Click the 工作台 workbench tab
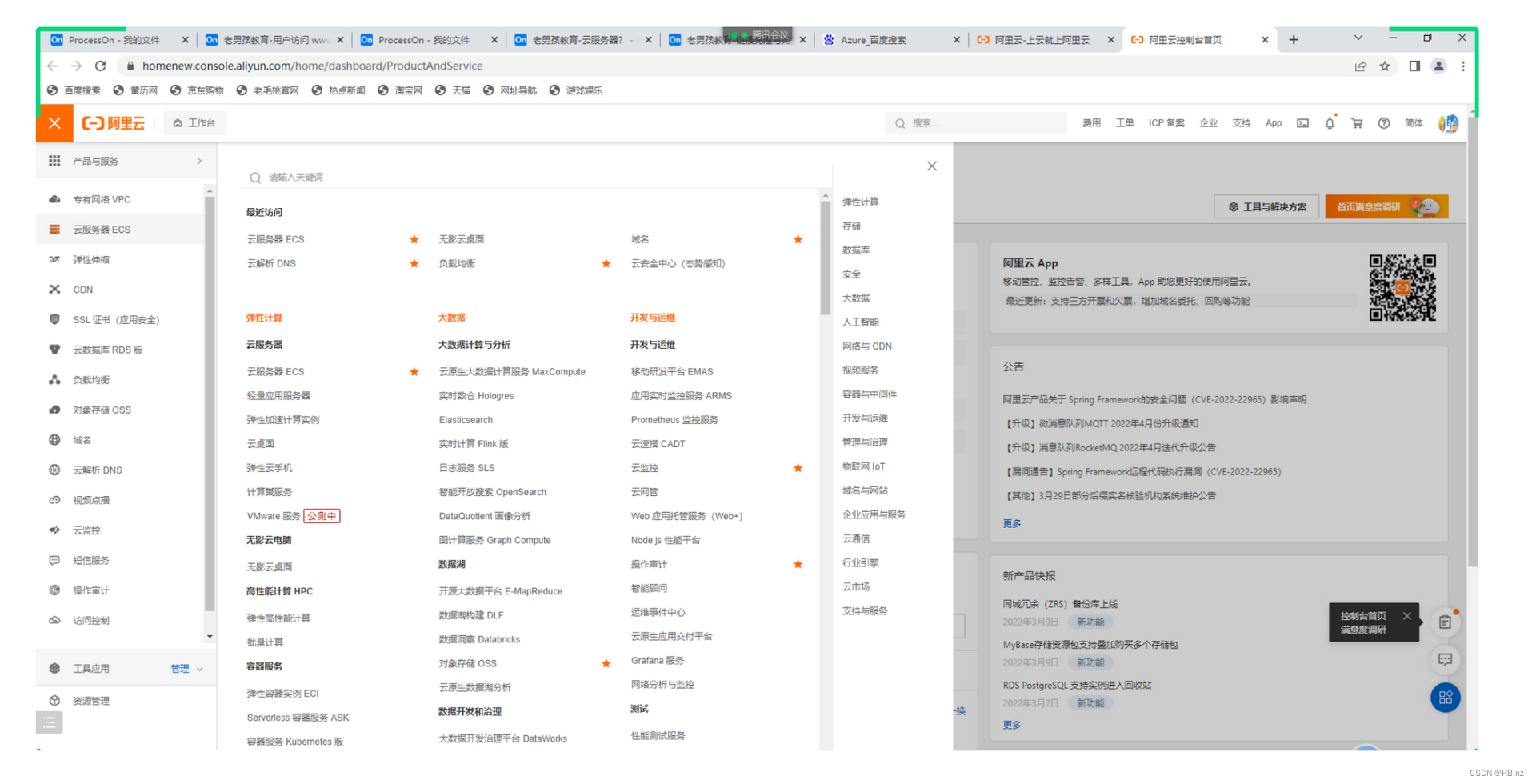Screen dimensions: 1536x784 194,123
